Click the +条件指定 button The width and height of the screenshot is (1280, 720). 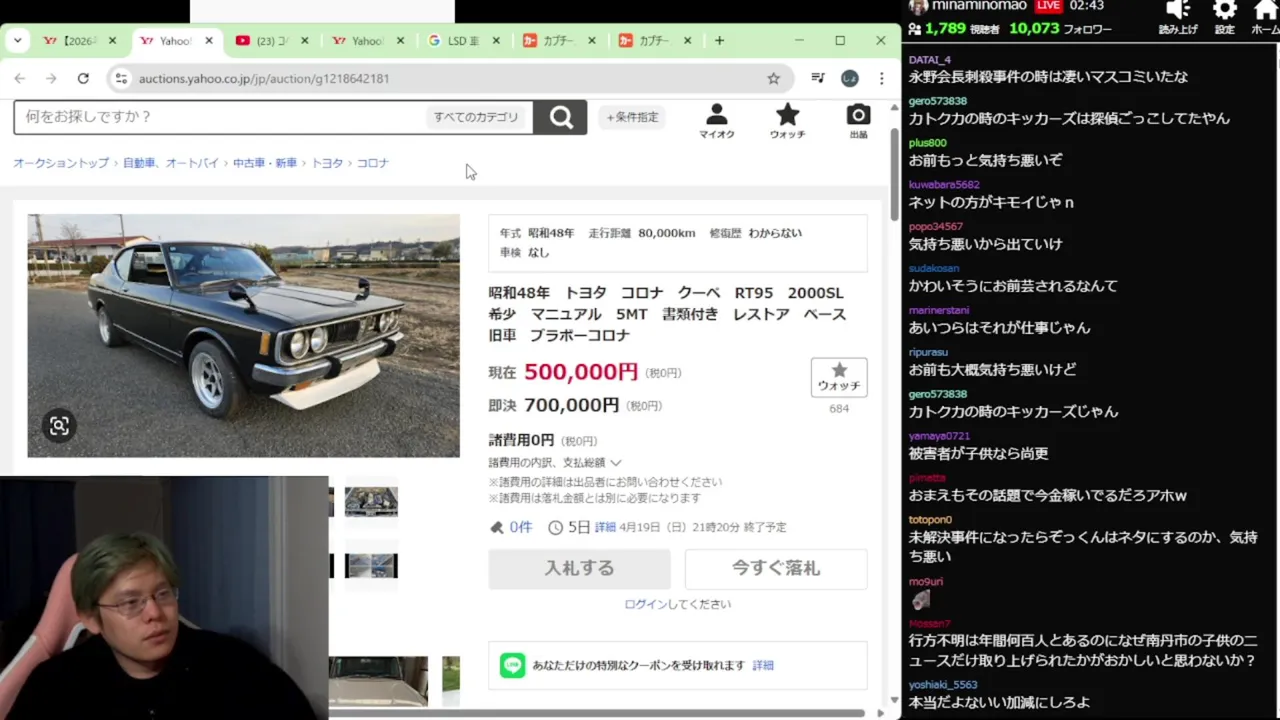click(x=632, y=117)
